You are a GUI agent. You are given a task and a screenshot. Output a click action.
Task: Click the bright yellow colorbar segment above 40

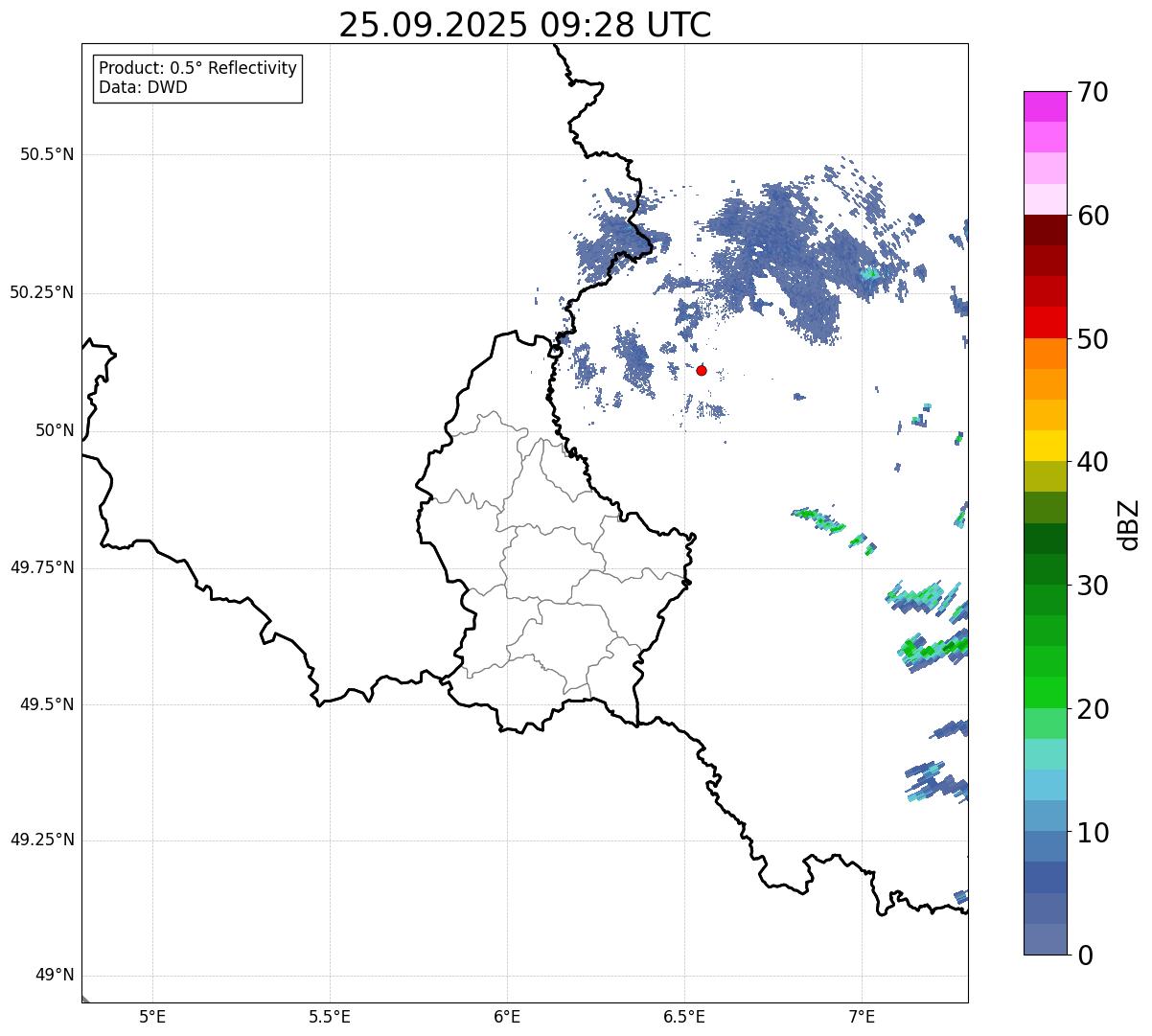coord(1045,447)
